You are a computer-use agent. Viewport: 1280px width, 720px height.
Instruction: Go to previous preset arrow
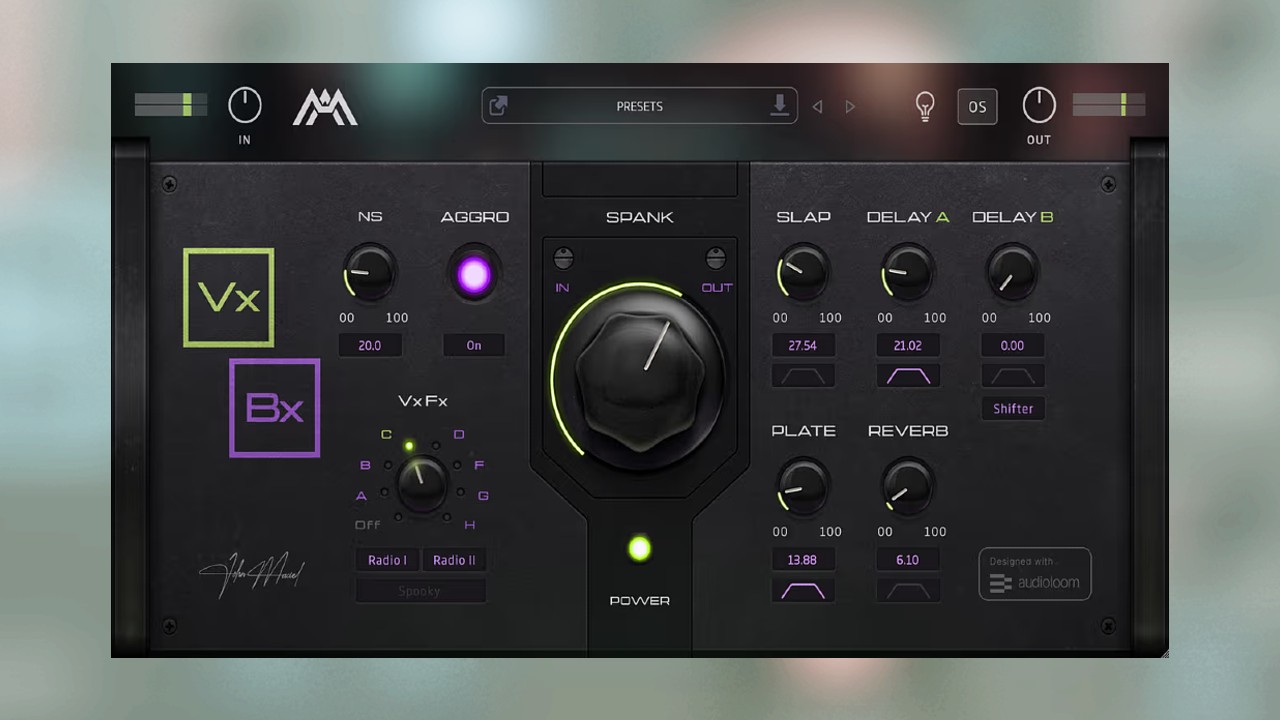(817, 106)
